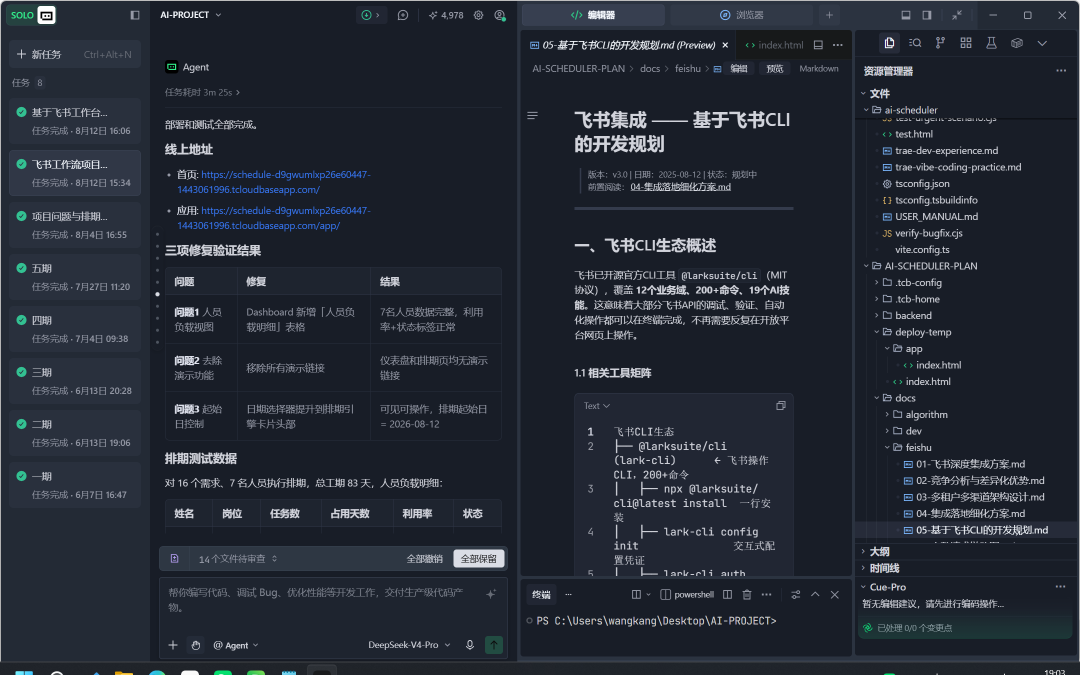
Task: Open the search panel icon
Action: tap(915, 43)
